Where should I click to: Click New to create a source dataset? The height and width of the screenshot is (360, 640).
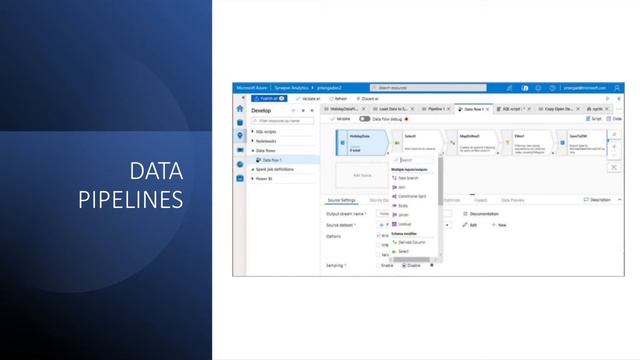tap(499, 225)
